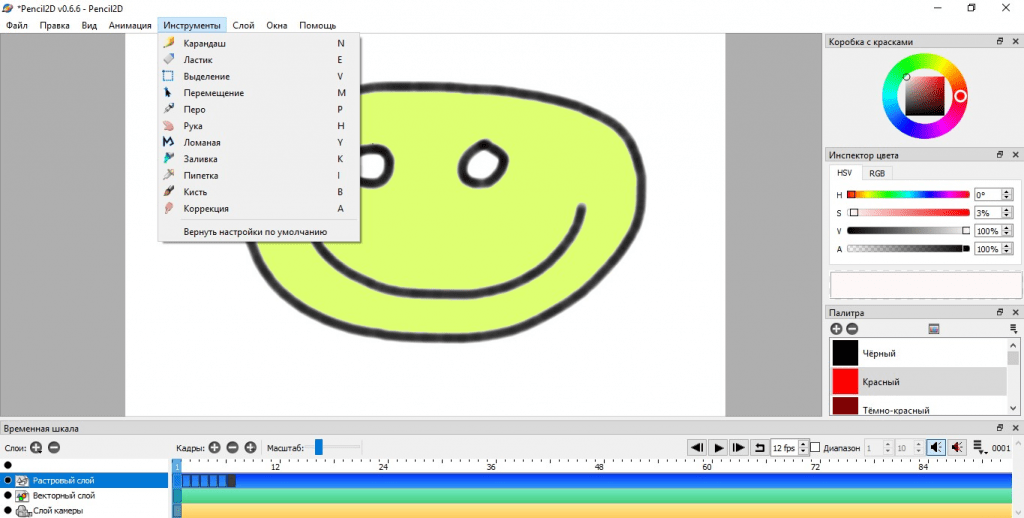Click Вернуть настройки по умолчанию
The height and width of the screenshot is (518, 1024).
[x=255, y=232]
